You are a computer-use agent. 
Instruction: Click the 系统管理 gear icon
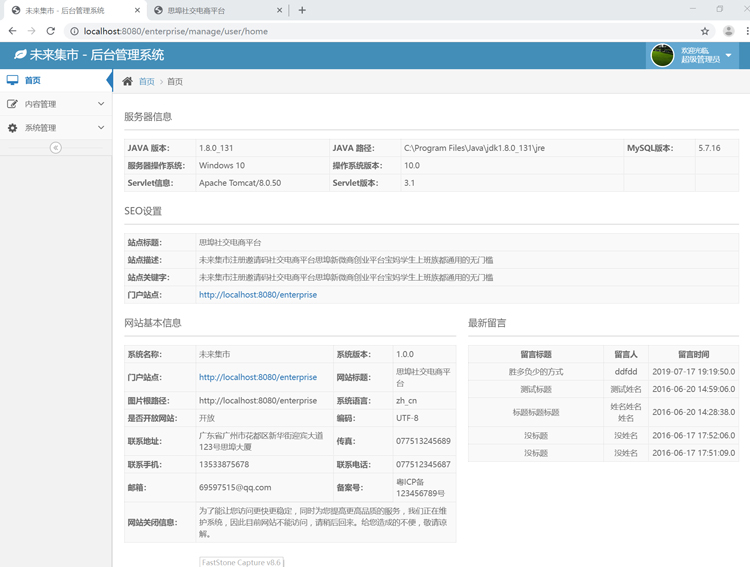tap(12, 128)
